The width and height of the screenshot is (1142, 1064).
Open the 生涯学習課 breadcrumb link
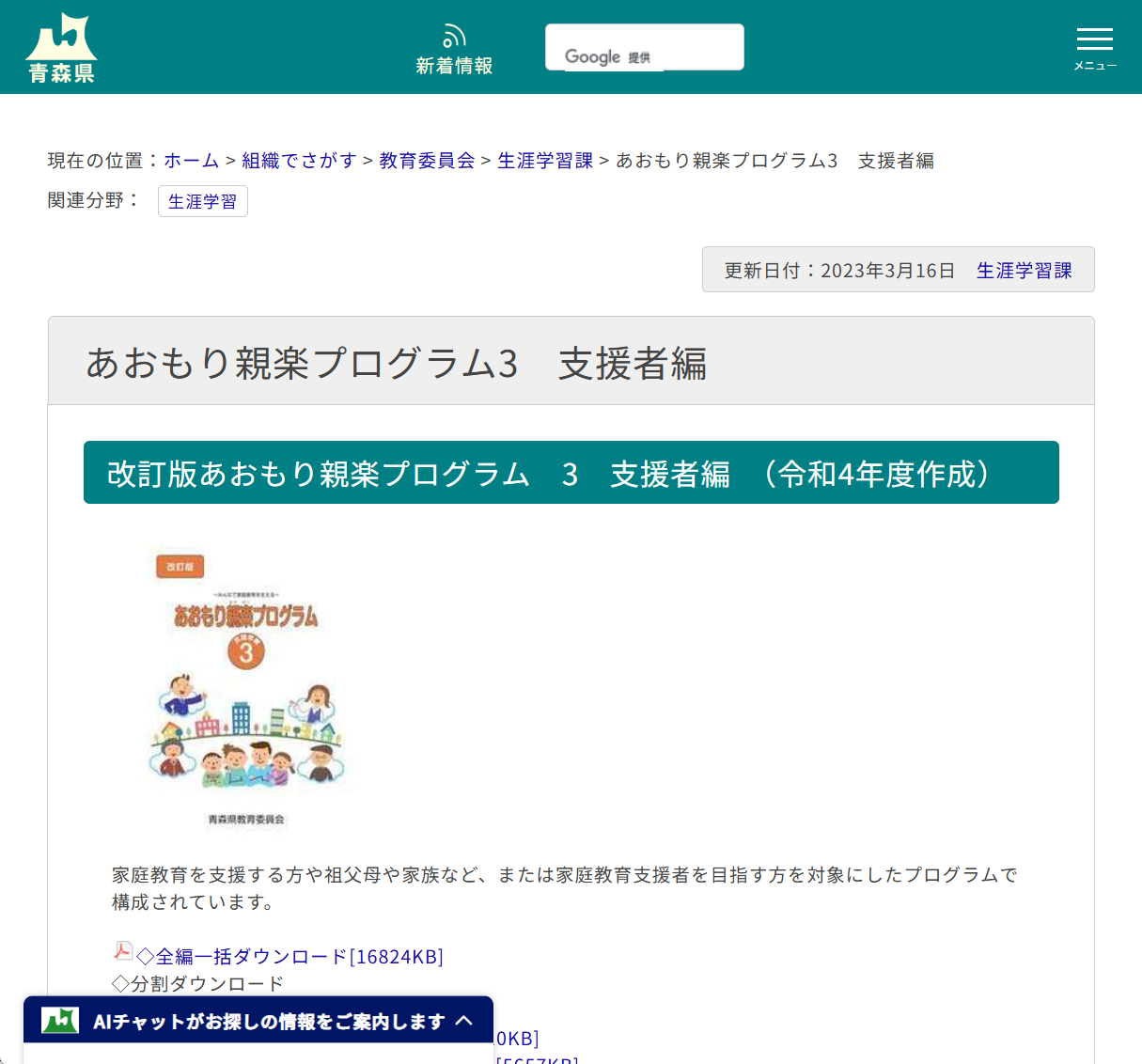coord(544,161)
